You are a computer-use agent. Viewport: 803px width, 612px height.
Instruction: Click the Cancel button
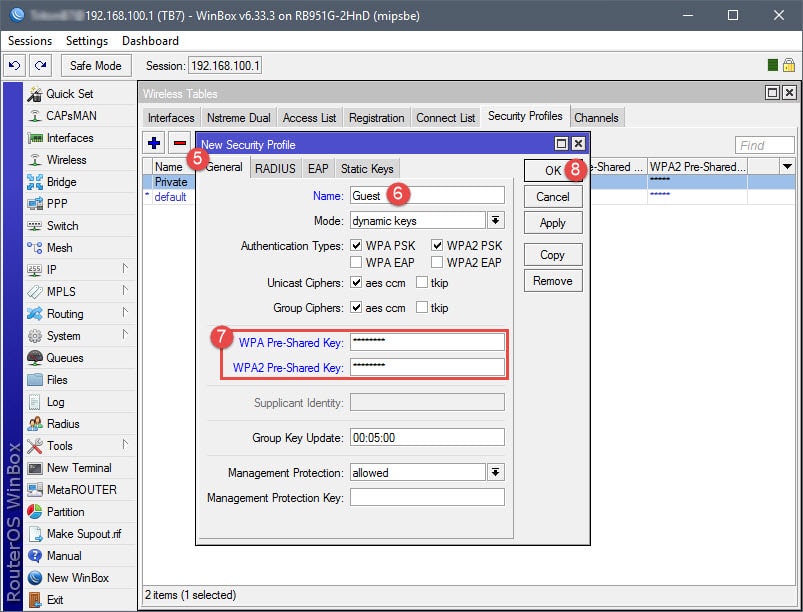(x=553, y=197)
